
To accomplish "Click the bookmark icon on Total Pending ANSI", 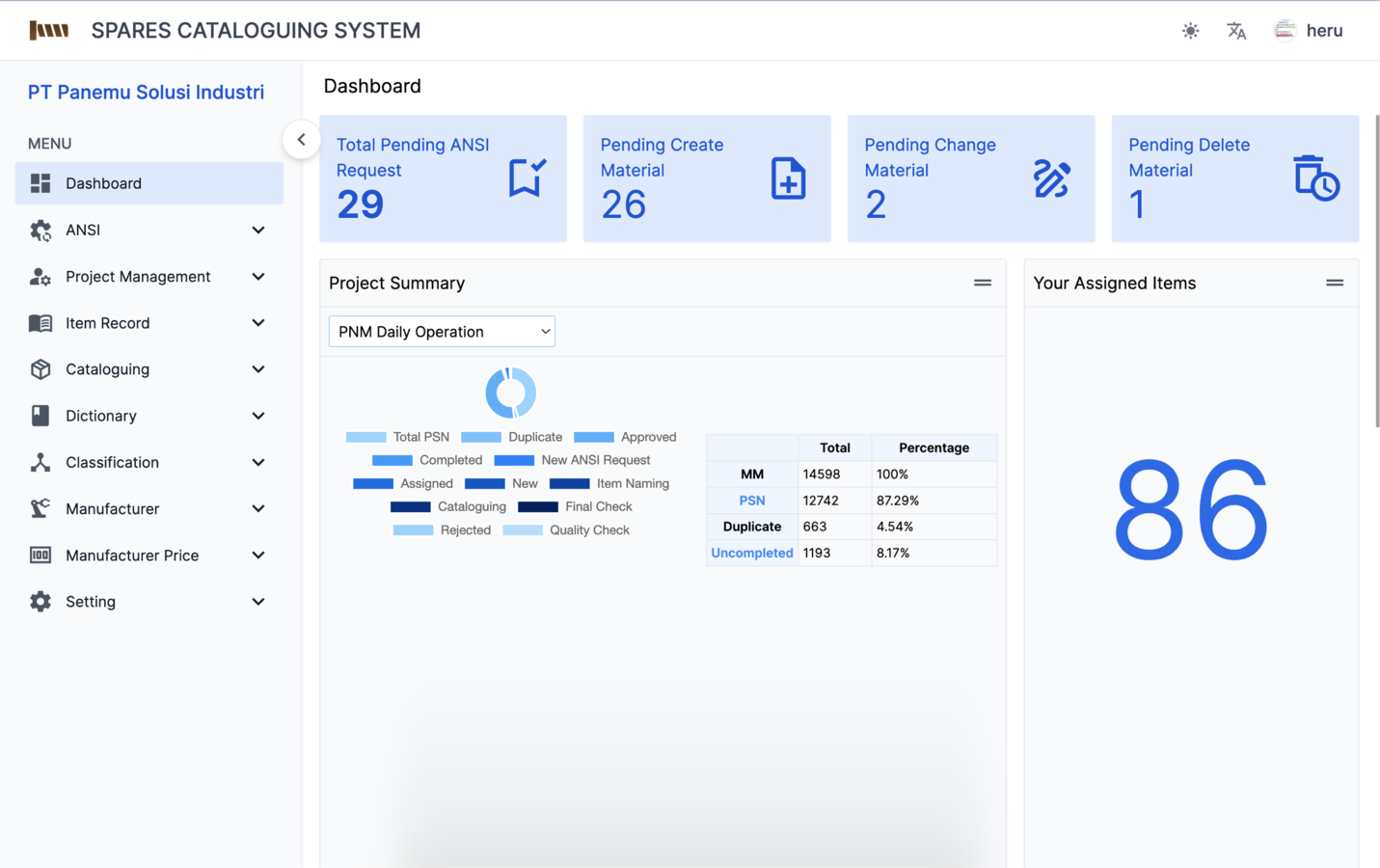I will (527, 178).
